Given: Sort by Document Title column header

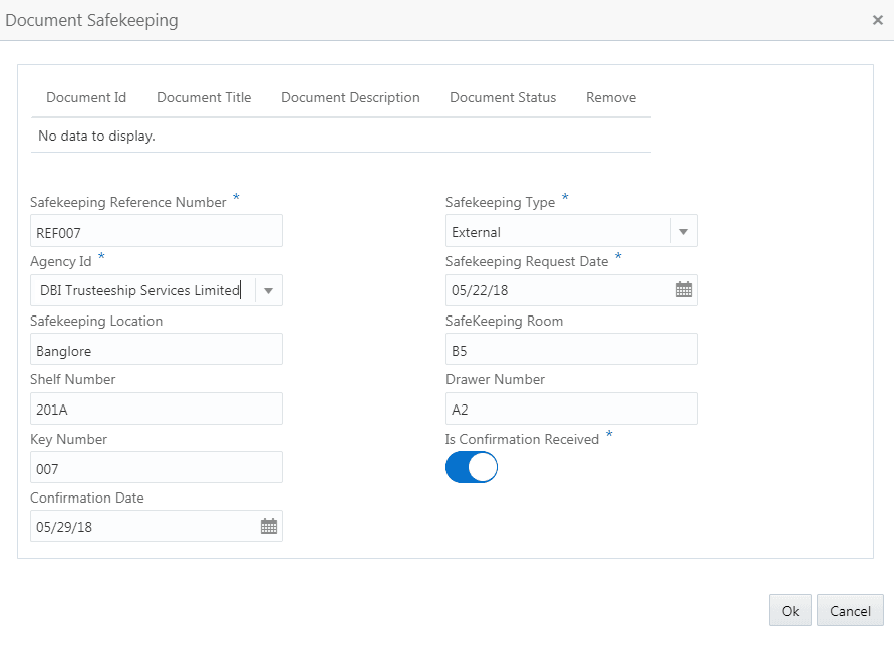Looking at the screenshot, I should (x=204, y=97).
